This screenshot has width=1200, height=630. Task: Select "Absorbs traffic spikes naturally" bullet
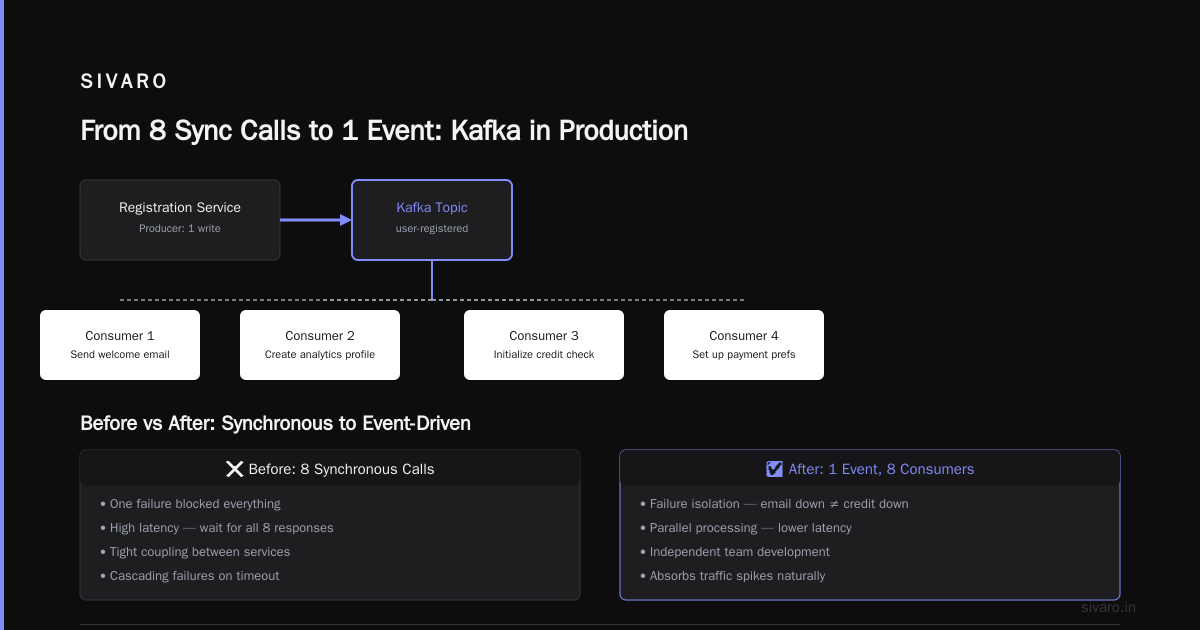(x=733, y=576)
